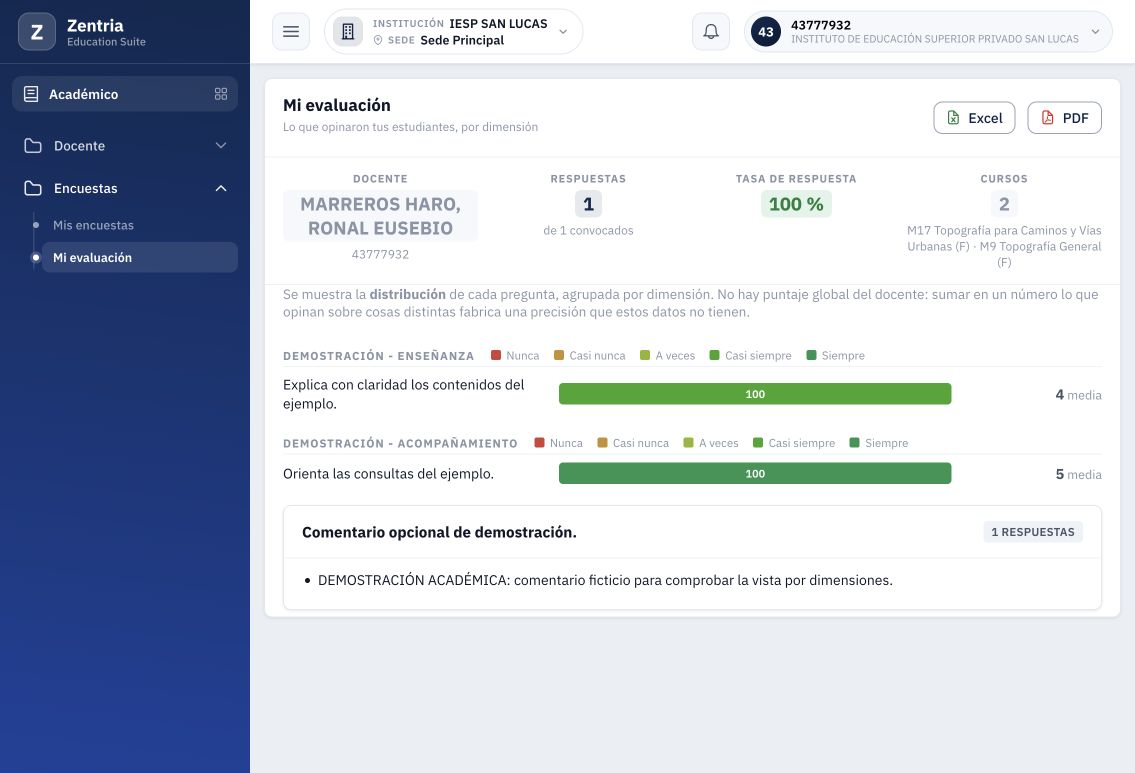Viewport: 1135px width, 773px height.
Task: Open the notifications bell
Action: (x=711, y=32)
